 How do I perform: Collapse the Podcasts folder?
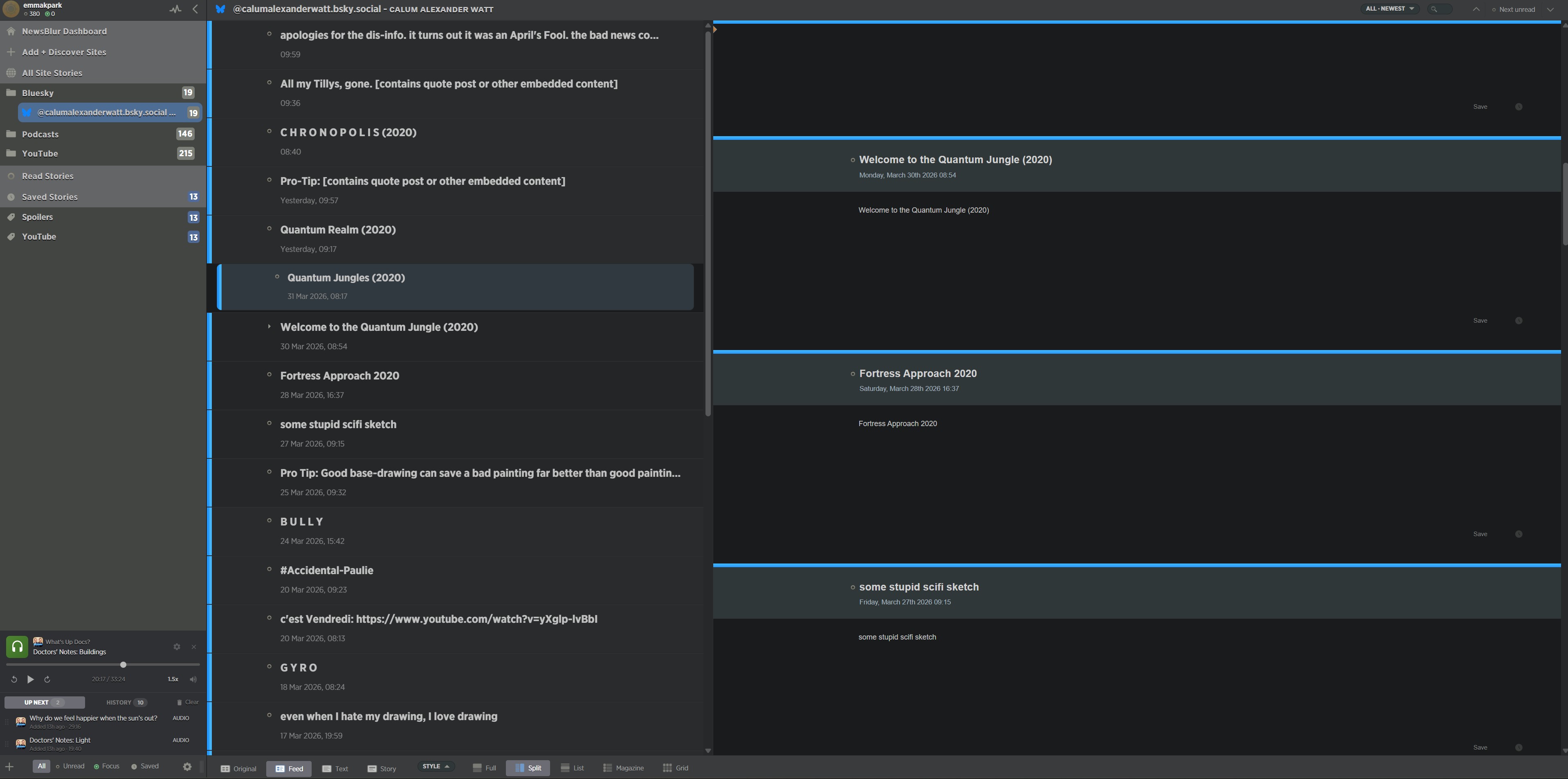(x=11, y=134)
